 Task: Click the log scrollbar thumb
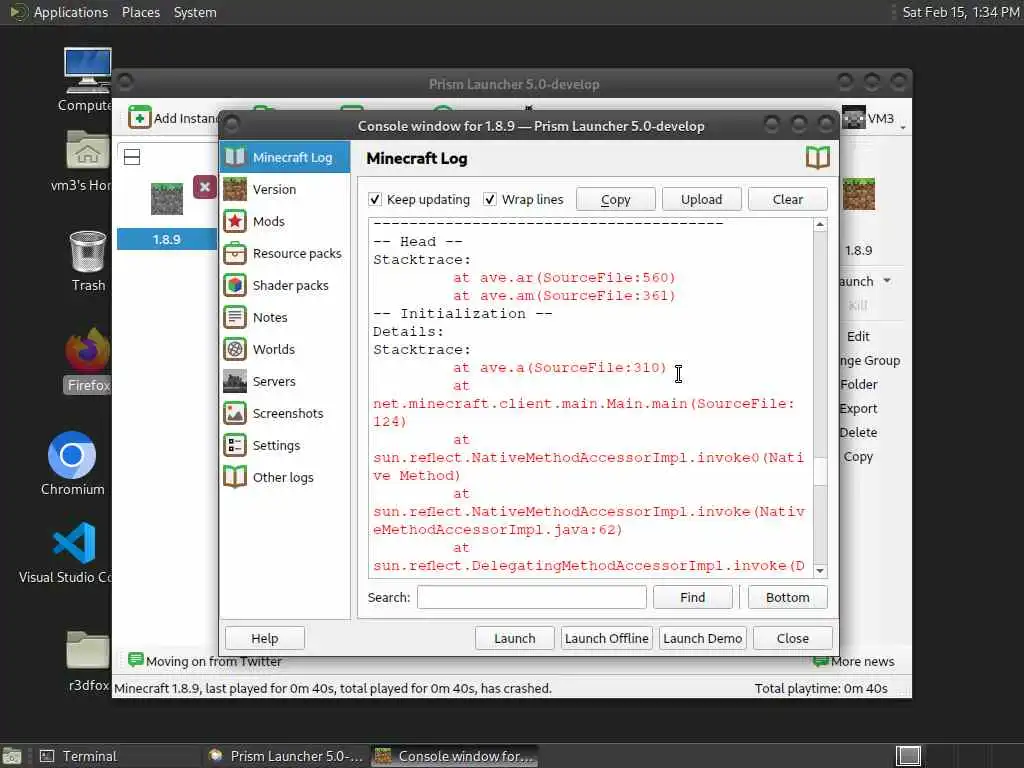[x=820, y=472]
